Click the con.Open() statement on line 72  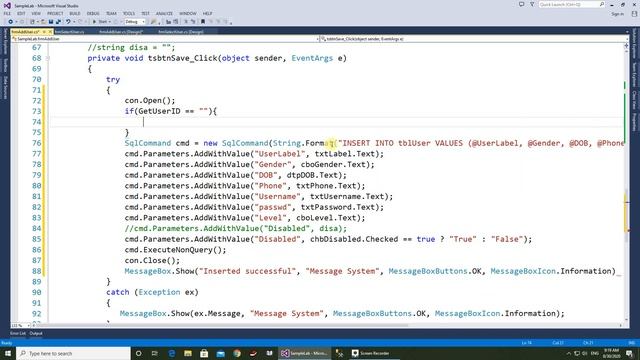click(x=150, y=100)
